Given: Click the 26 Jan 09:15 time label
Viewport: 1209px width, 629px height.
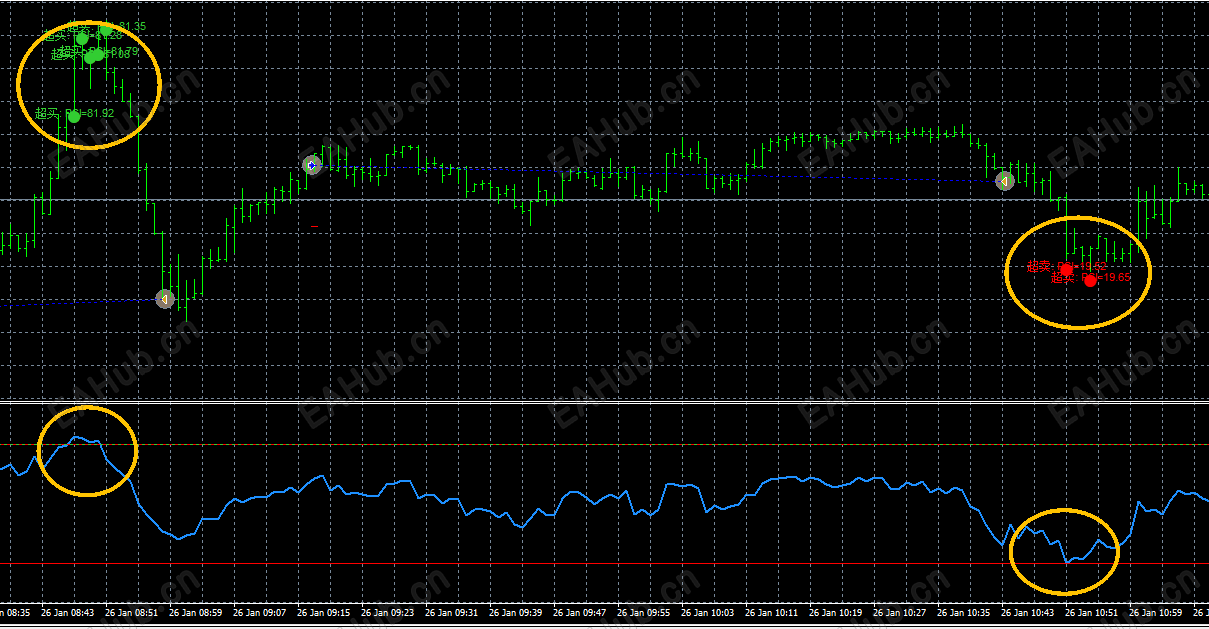Looking at the screenshot, I should tap(323, 612).
